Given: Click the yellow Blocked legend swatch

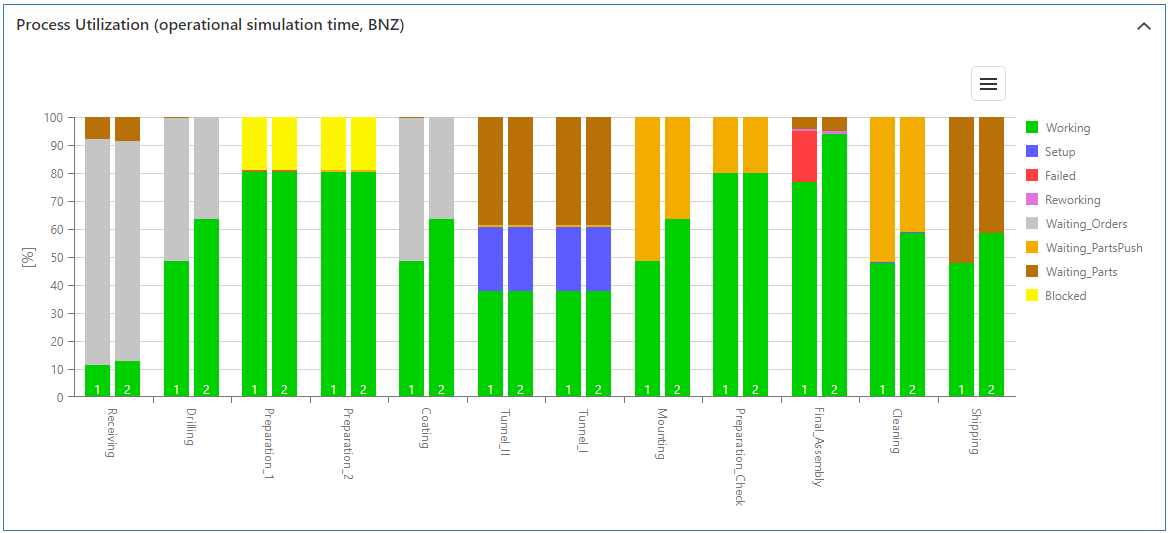Looking at the screenshot, I should point(1032,296).
